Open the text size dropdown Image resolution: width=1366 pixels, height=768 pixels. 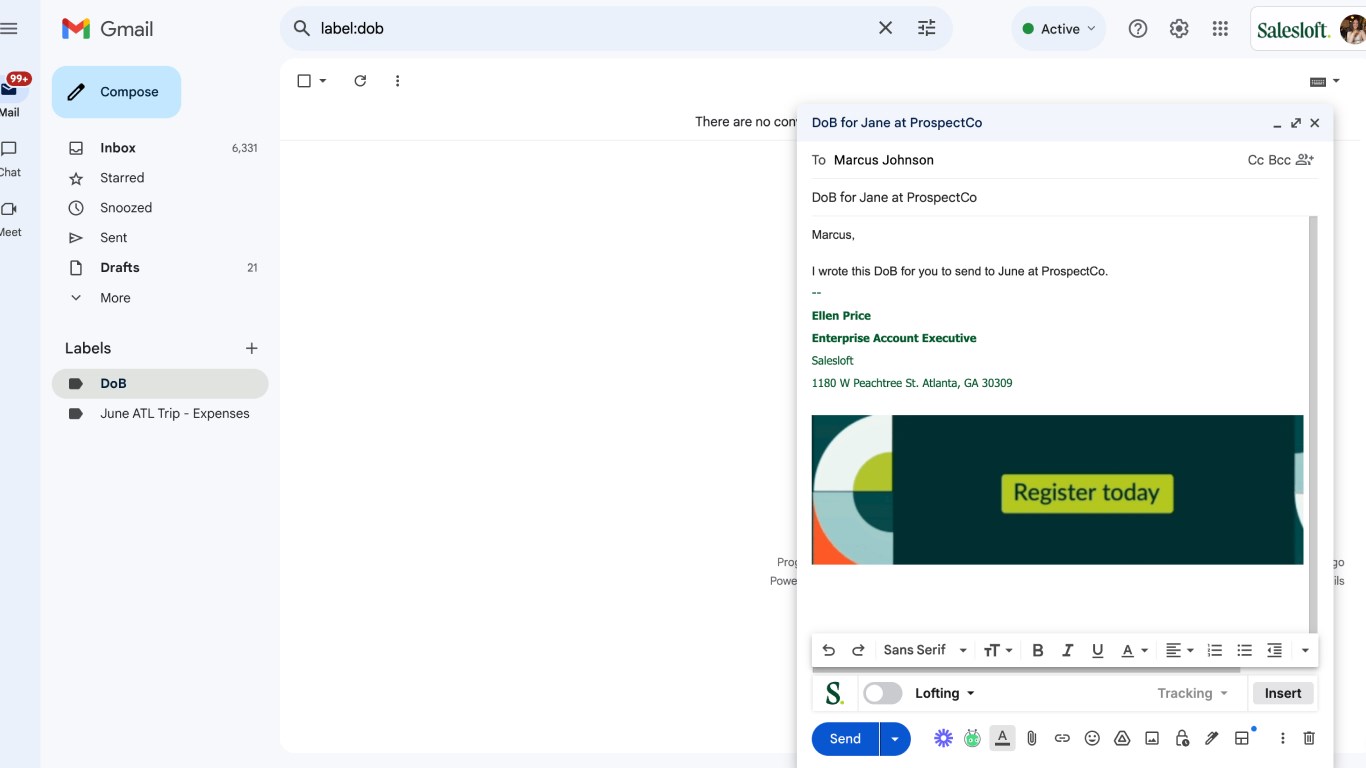coord(998,650)
